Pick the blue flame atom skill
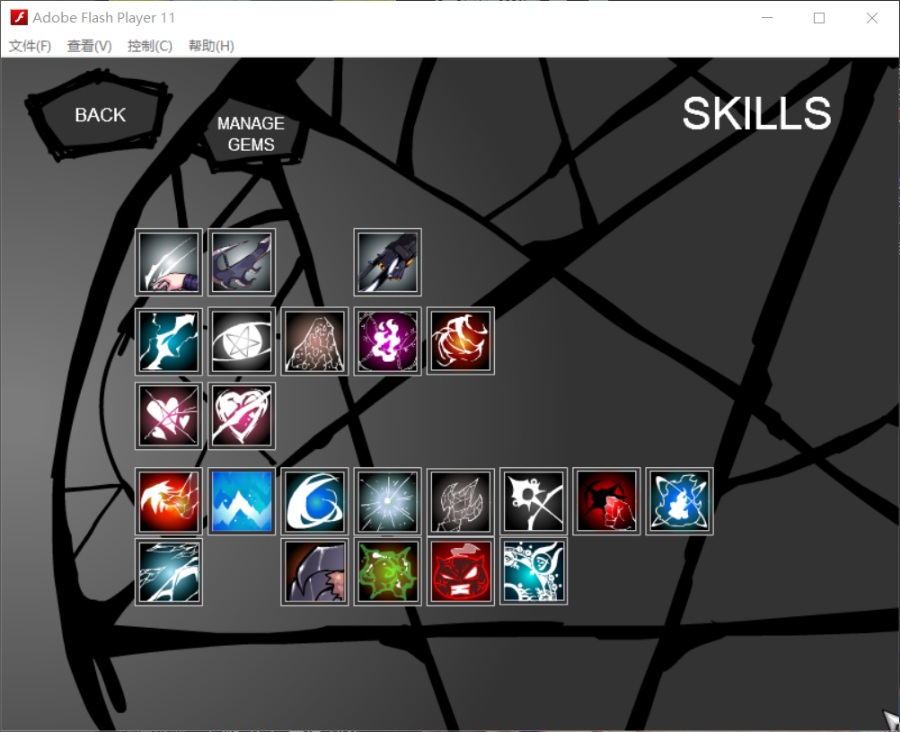 [x=680, y=501]
